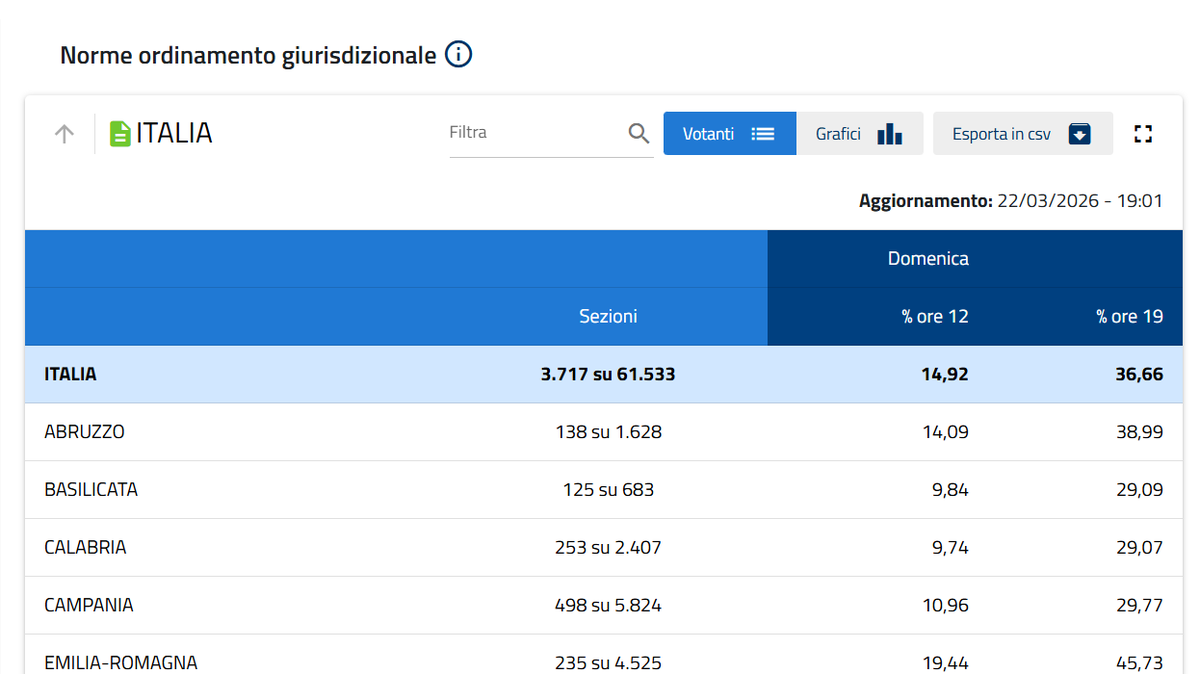Viewport: 1200px width, 674px height.
Task: Click Campania turnout value 10,96
Action: coord(946,605)
